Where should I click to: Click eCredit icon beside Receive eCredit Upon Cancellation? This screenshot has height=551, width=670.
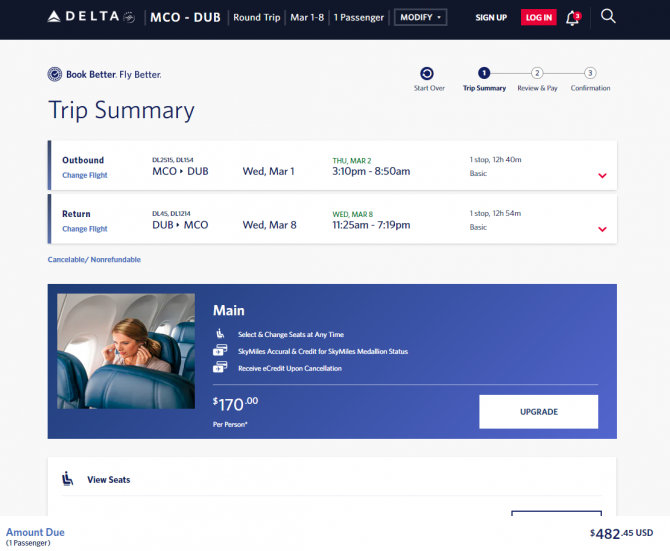click(220, 367)
